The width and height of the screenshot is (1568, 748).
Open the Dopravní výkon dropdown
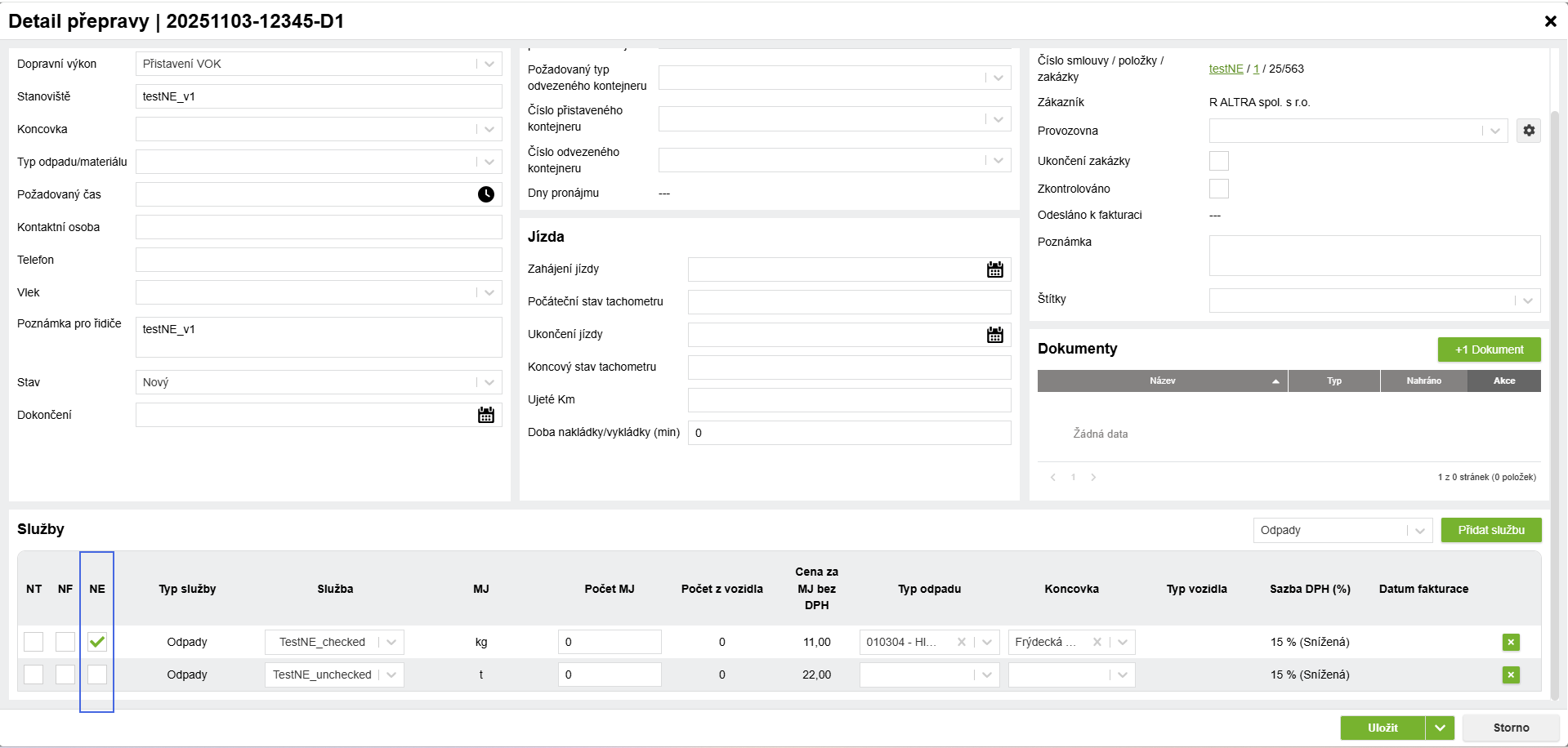click(x=489, y=64)
